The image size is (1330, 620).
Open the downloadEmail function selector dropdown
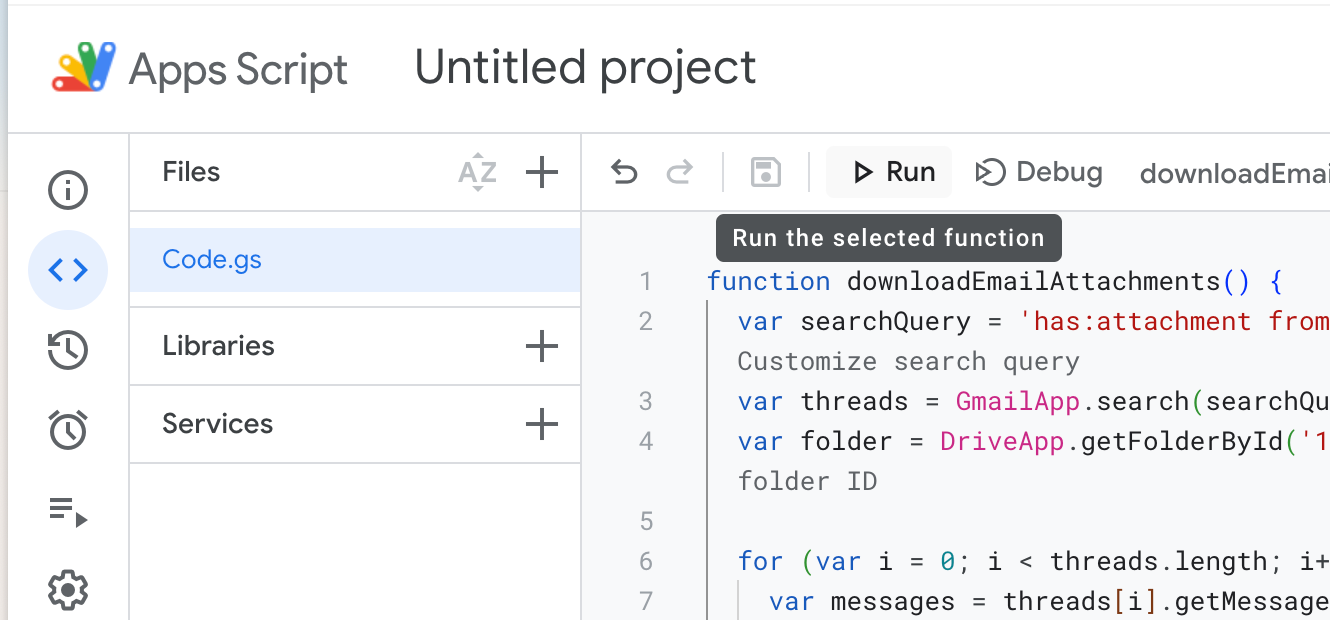click(x=1234, y=173)
